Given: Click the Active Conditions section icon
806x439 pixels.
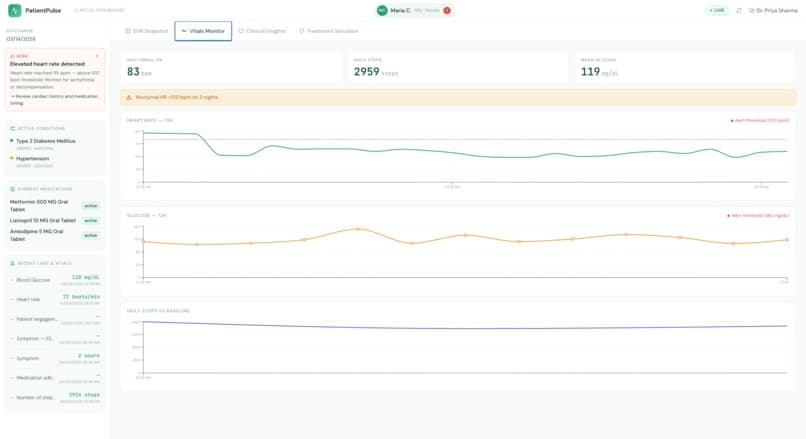Looking at the screenshot, I should pos(13,129).
